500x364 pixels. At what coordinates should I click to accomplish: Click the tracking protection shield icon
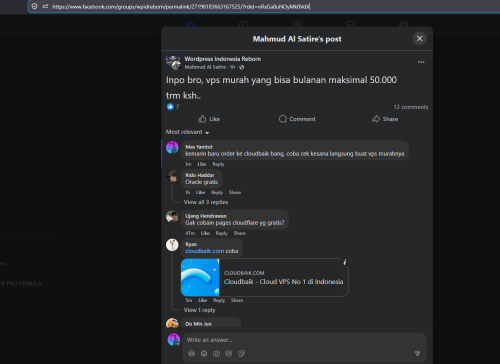[x=34, y=6]
